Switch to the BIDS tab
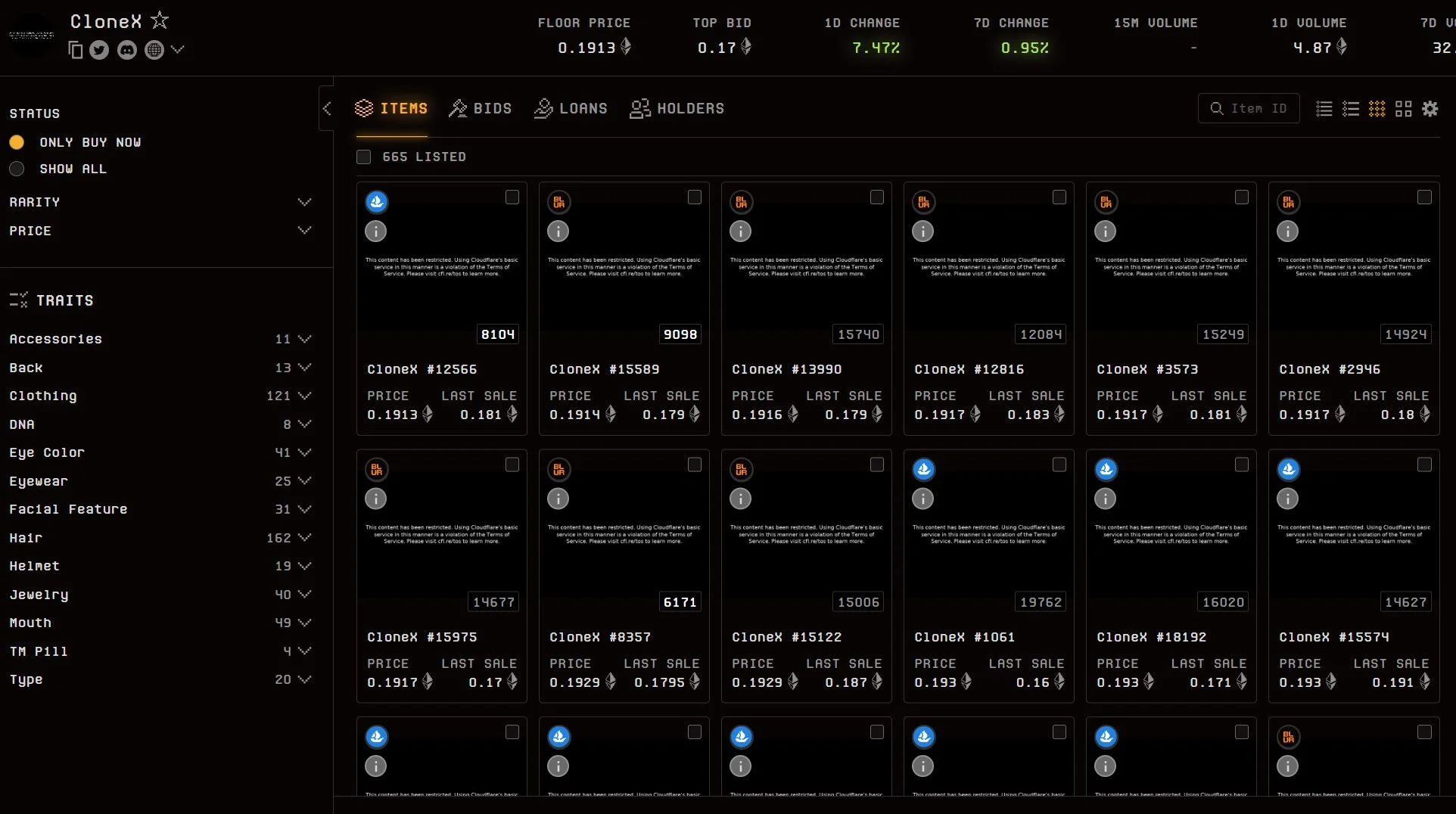 pyautogui.click(x=481, y=108)
